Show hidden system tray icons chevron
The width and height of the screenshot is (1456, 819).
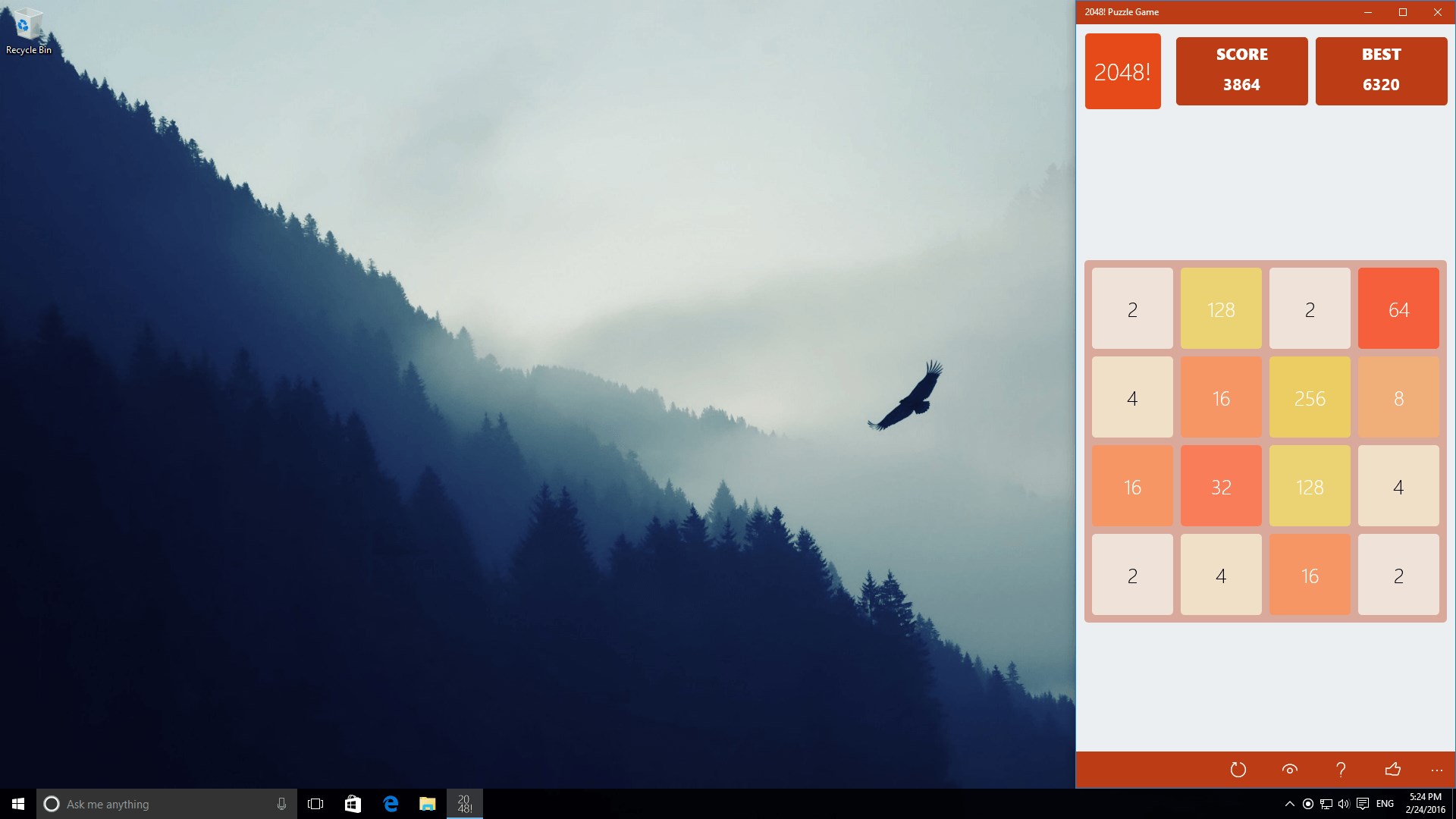coord(1289,804)
